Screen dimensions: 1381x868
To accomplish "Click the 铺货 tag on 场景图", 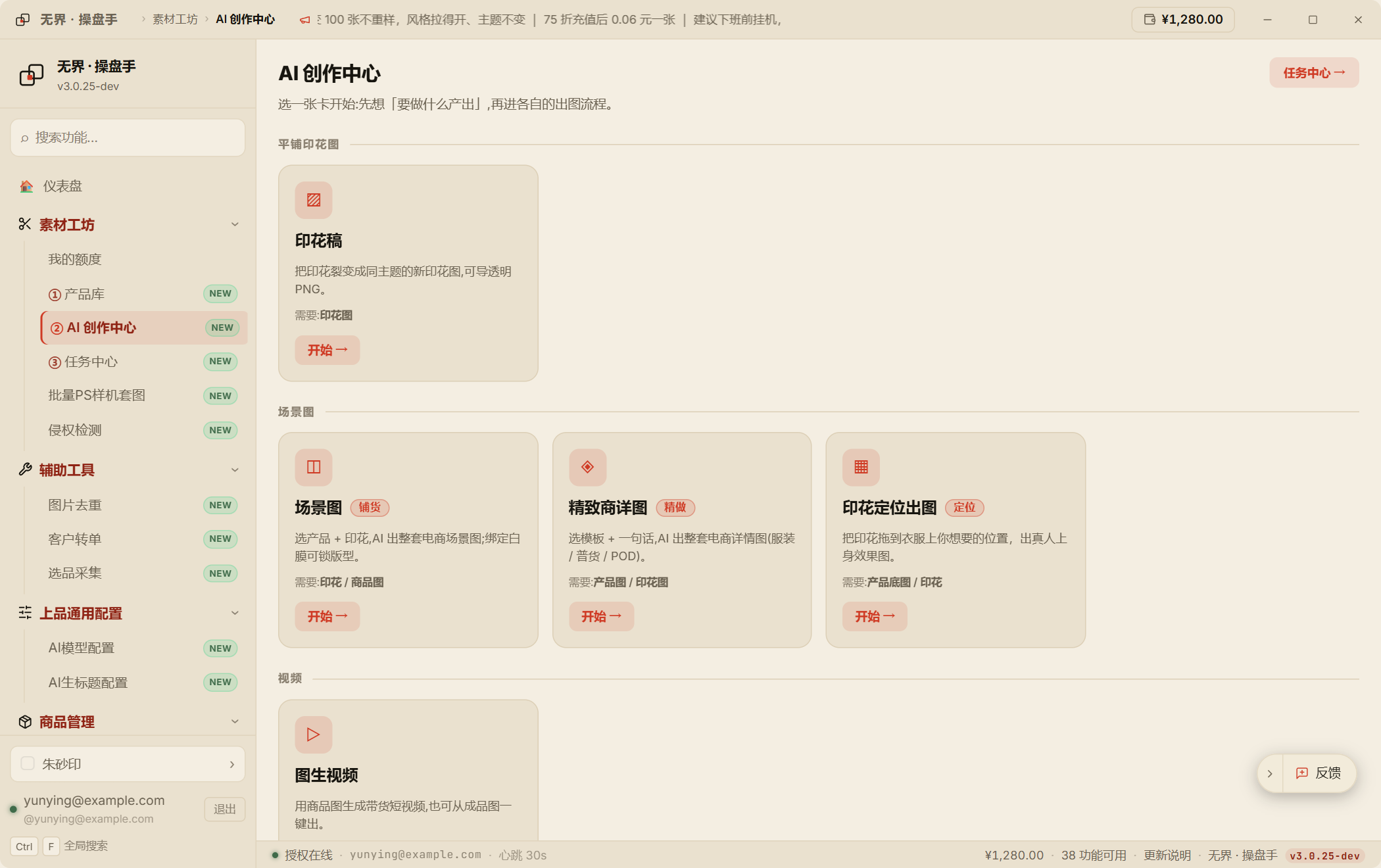I will (x=370, y=507).
